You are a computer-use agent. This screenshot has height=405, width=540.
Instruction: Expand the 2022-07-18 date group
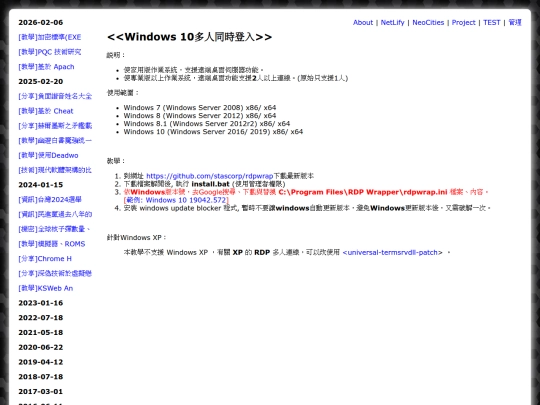pos(41,318)
